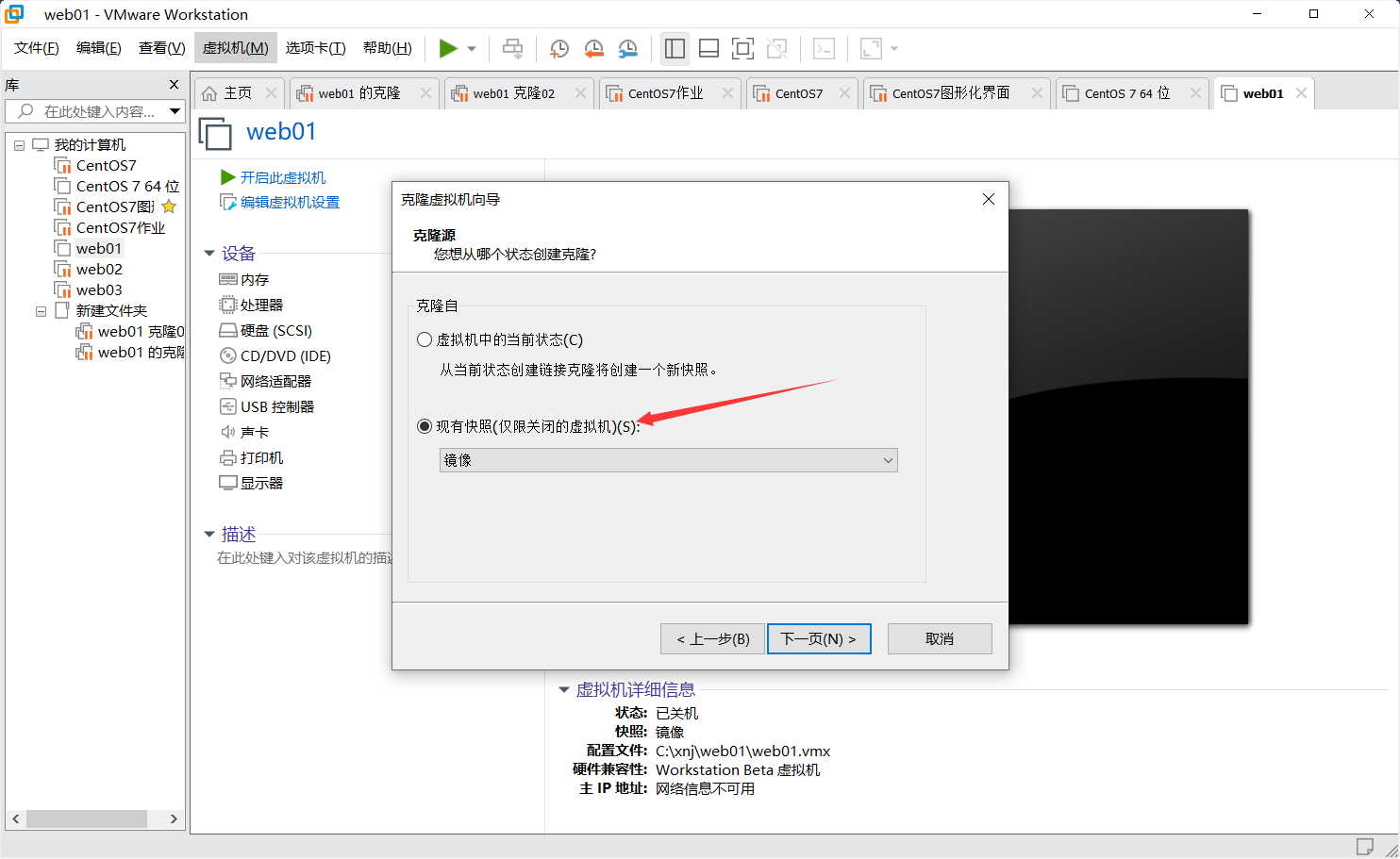
Task: Toggle the thumbnail bar view icon
Action: tap(708, 48)
